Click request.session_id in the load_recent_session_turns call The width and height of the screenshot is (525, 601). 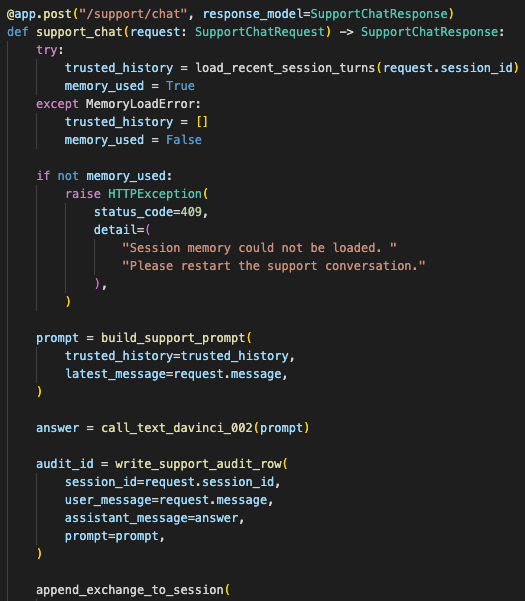coord(448,68)
